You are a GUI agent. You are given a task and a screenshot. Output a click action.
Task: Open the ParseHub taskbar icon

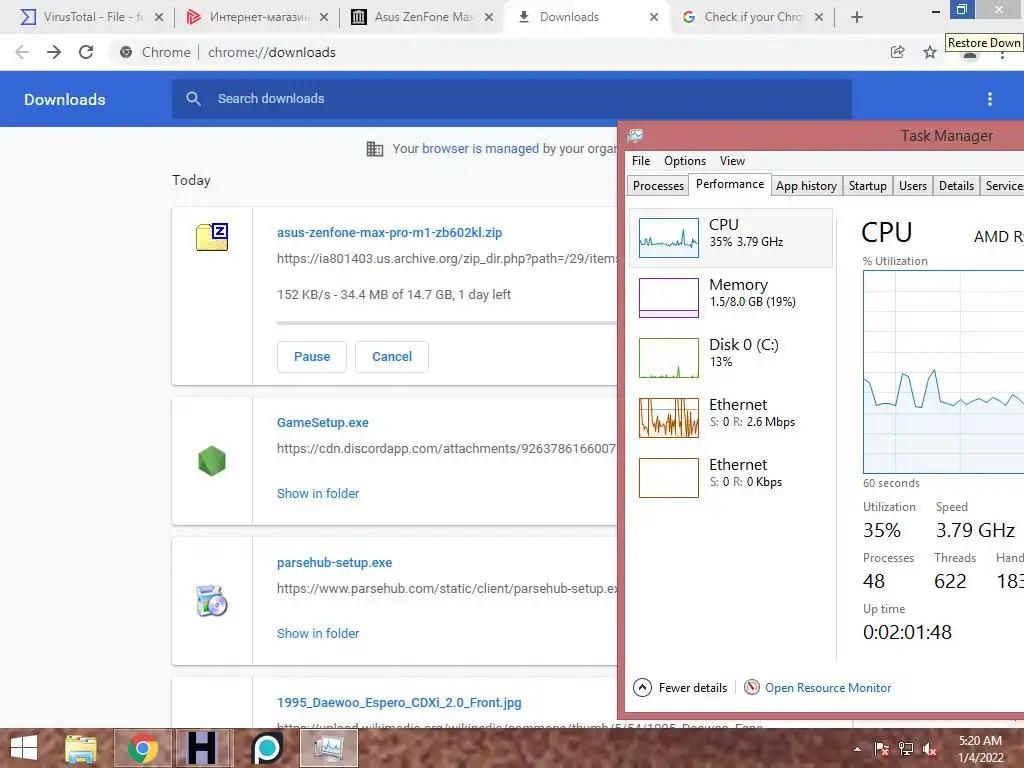tap(267, 748)
